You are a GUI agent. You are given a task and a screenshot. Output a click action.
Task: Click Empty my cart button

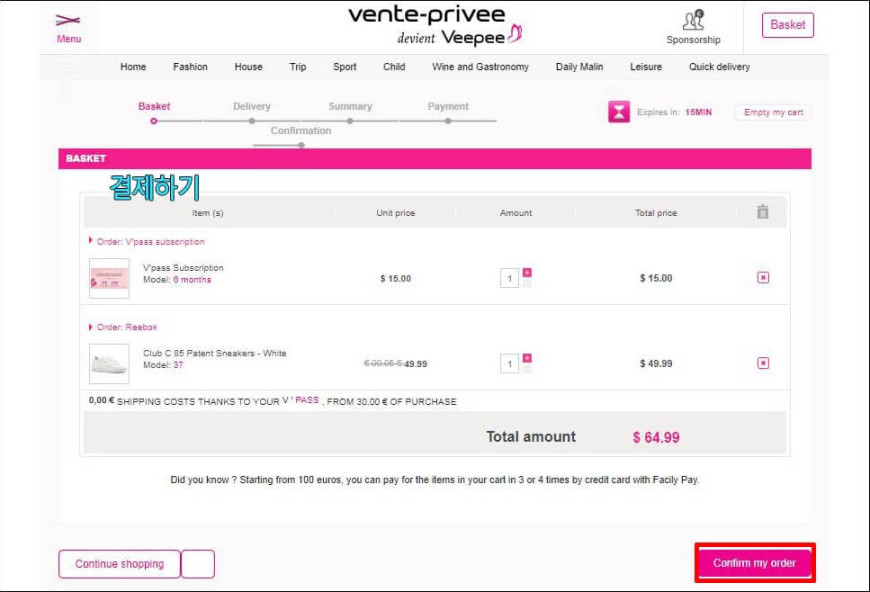coord(773,112)
